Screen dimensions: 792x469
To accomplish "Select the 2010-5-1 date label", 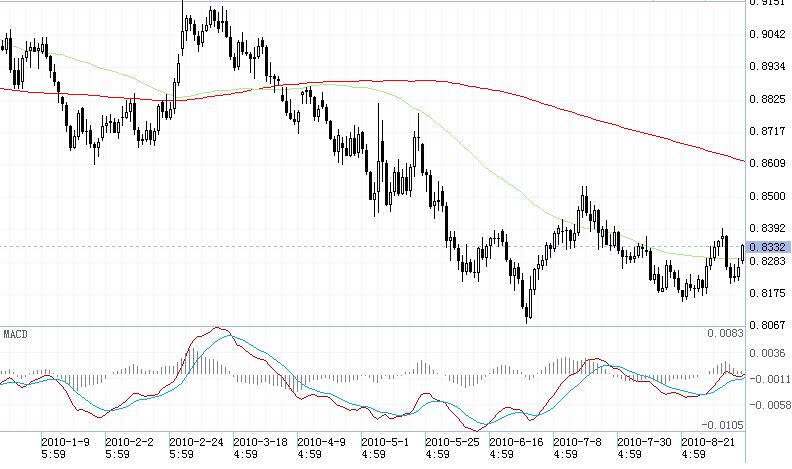I will pyautogui.click(x=385, y=442).
